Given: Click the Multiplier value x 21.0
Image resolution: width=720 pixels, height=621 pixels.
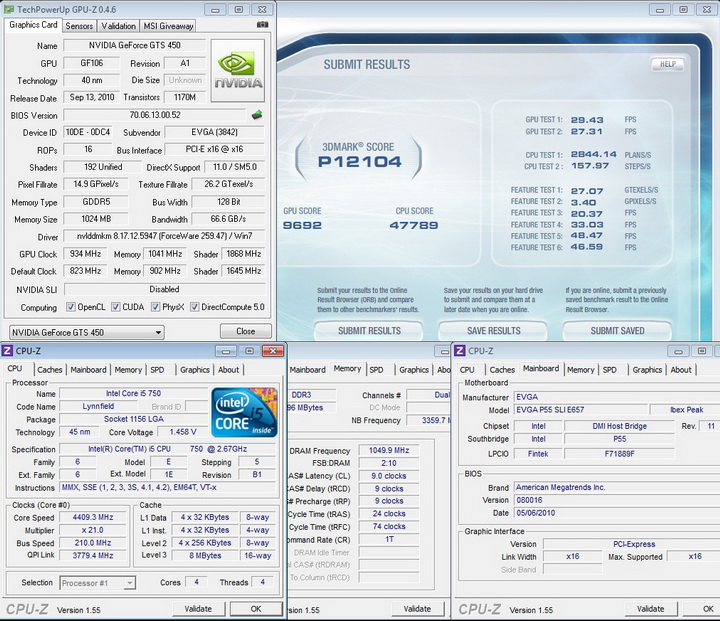Looking at the screenshot, I should tap(93, 530).
